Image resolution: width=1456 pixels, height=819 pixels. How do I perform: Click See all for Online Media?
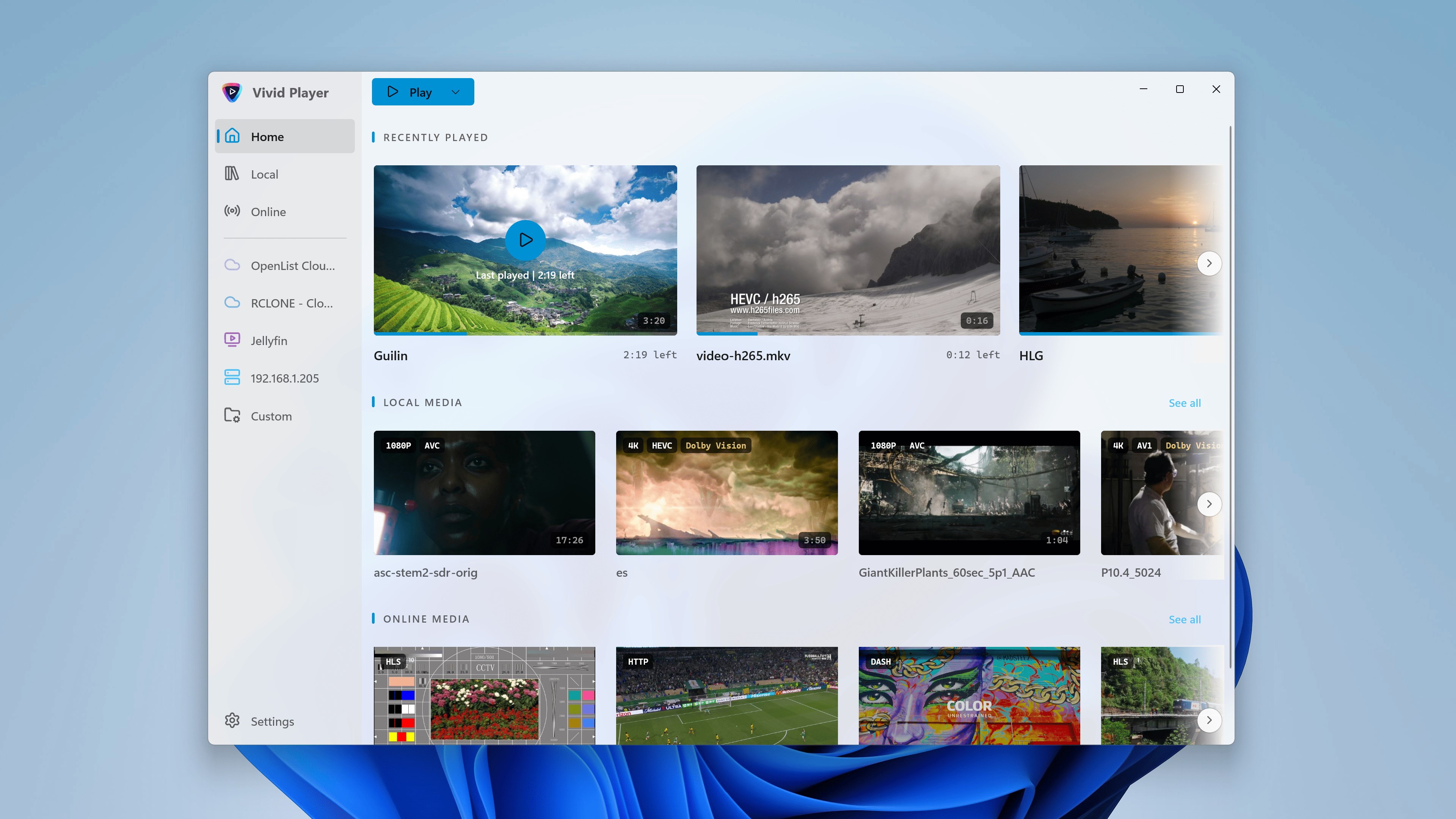point(1185,620)
